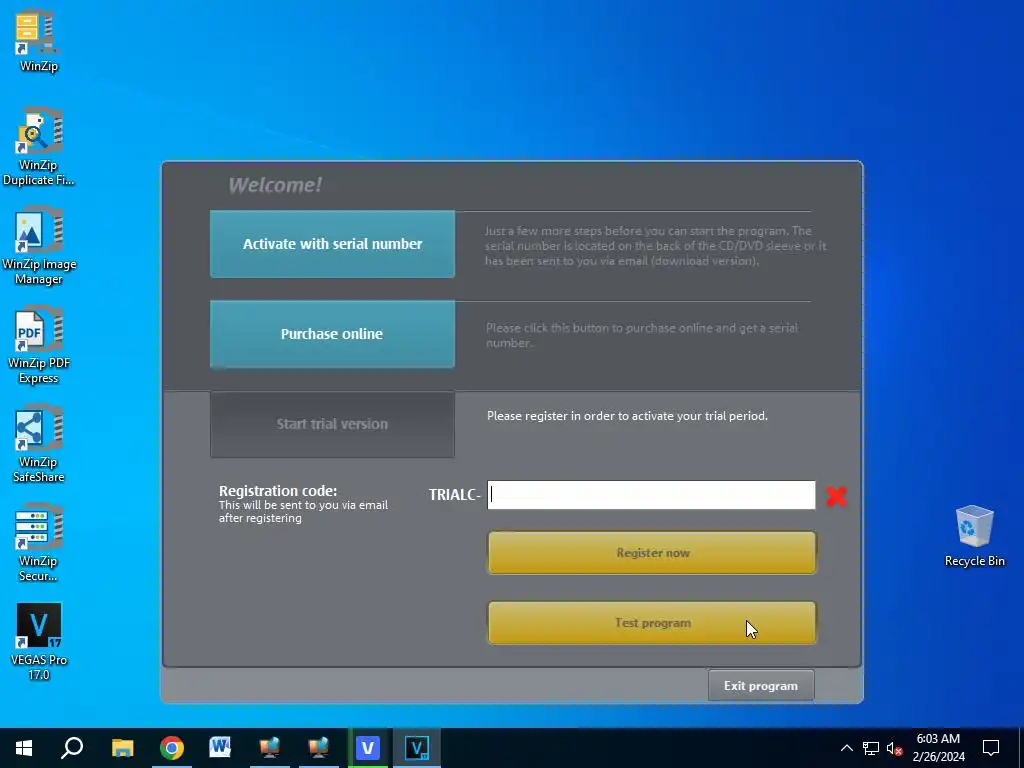This screenshot has height=768, width=1024.
Task: Click the TRIALC- prefix label
Action: [455, 495]
